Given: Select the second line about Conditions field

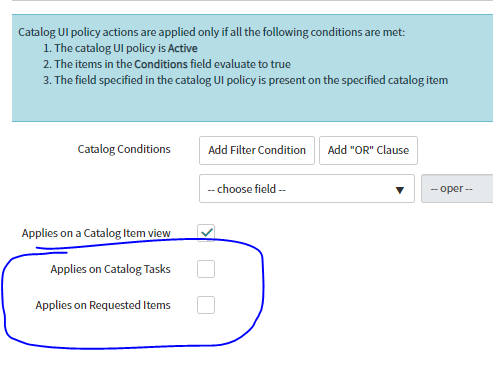Looking at the screenshot, I should [x=167, y=64].
